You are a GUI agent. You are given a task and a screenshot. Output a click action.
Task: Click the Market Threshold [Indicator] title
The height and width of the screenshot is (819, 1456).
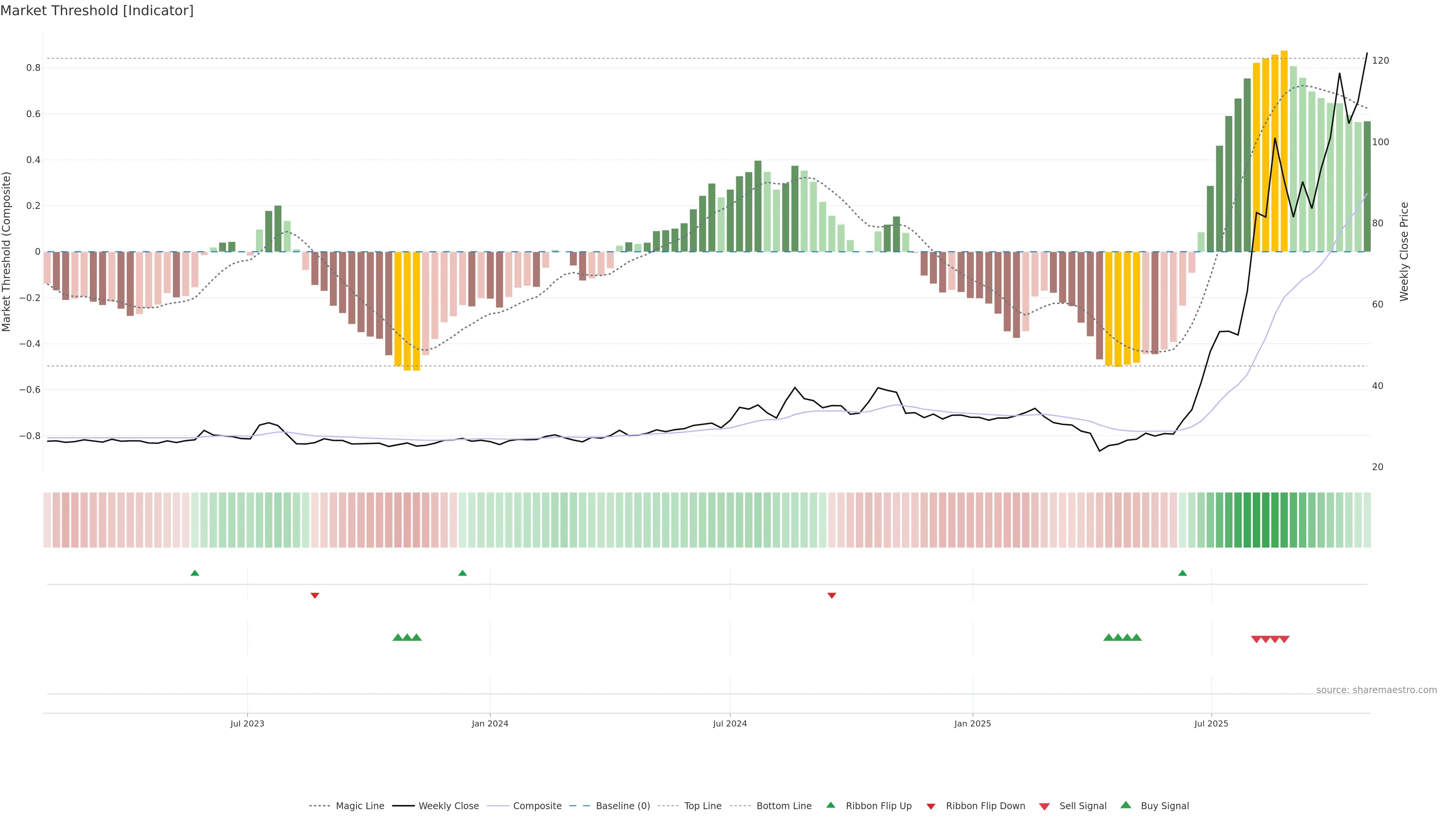97,10
